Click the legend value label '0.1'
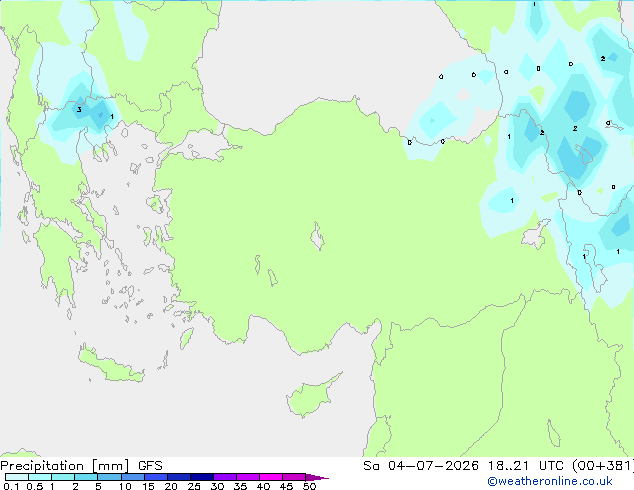634x490 pixels. point(11,486)
